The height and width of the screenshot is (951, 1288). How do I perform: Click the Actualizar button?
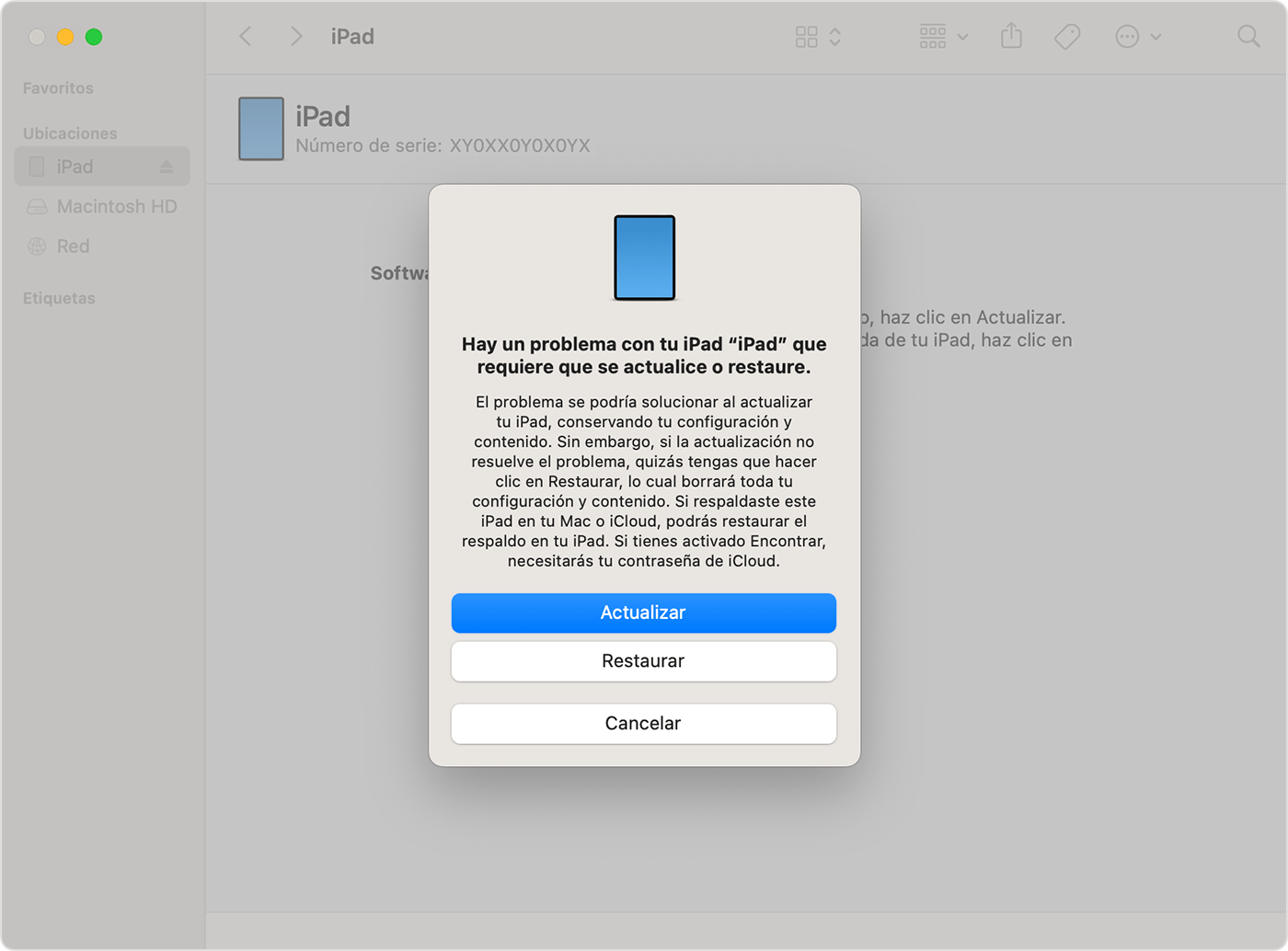click(x=643, y=613)
